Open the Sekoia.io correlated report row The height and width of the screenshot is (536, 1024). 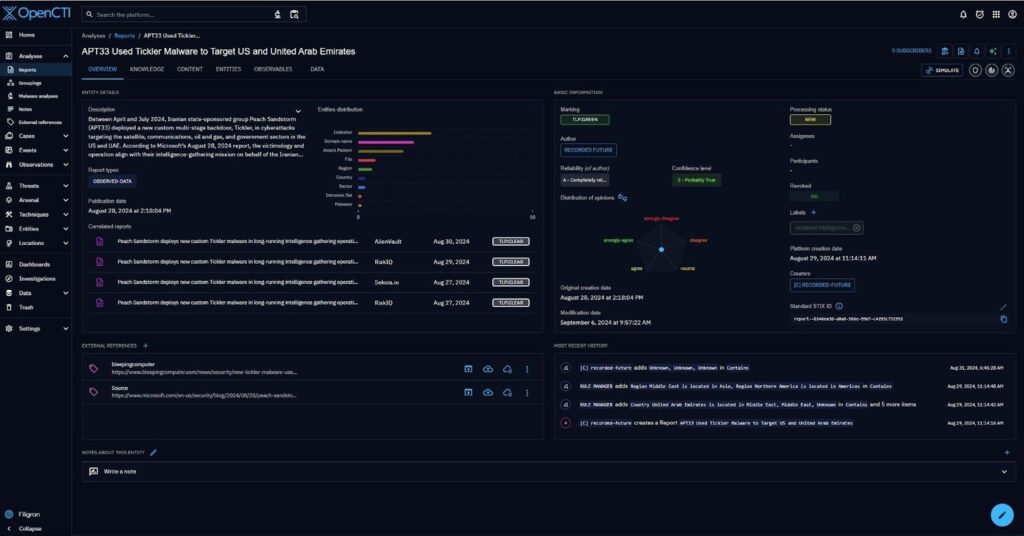[x=313, y=282]
